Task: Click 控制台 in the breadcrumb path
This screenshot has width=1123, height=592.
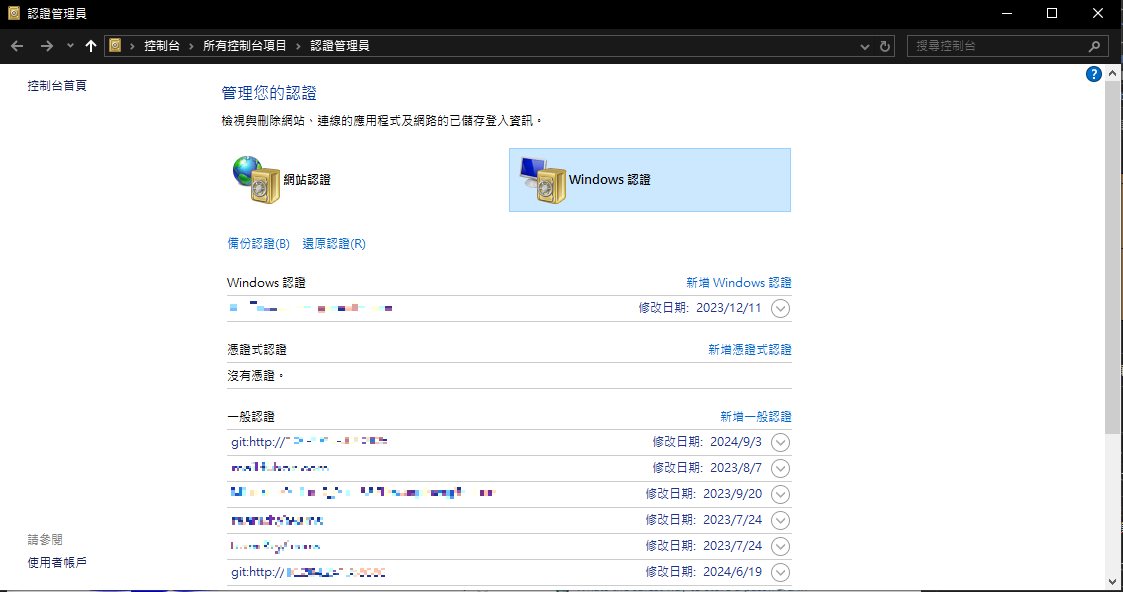Action: (x=161, y=46)
